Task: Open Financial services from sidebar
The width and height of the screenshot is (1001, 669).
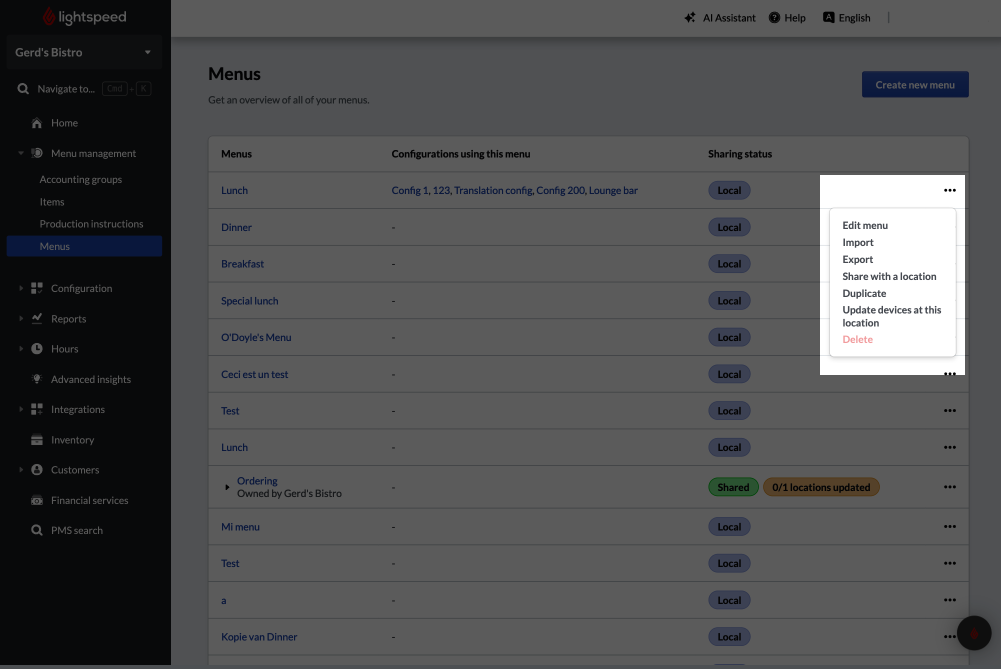Action: (89, 500)
